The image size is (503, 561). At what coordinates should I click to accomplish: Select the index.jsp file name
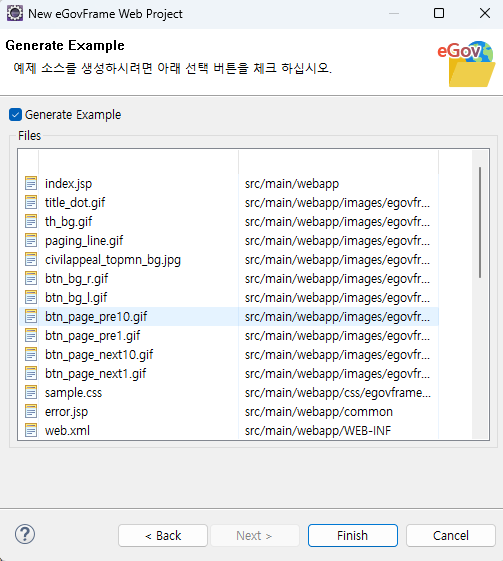pos(68,184)
